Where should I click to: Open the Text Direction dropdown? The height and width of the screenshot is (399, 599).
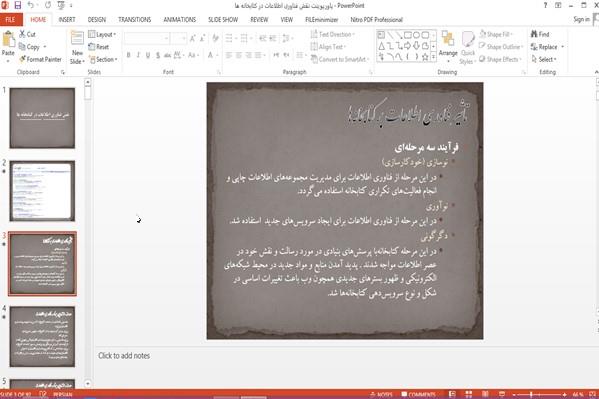(x=332, y=34)
